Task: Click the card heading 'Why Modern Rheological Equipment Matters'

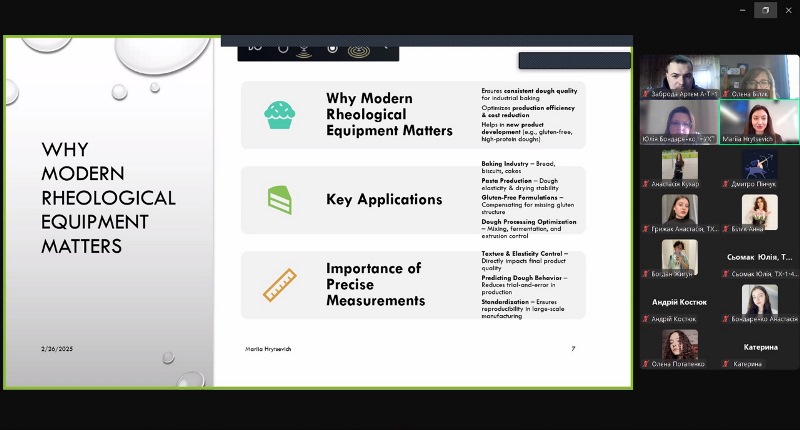Action: [x=389, y=114]
